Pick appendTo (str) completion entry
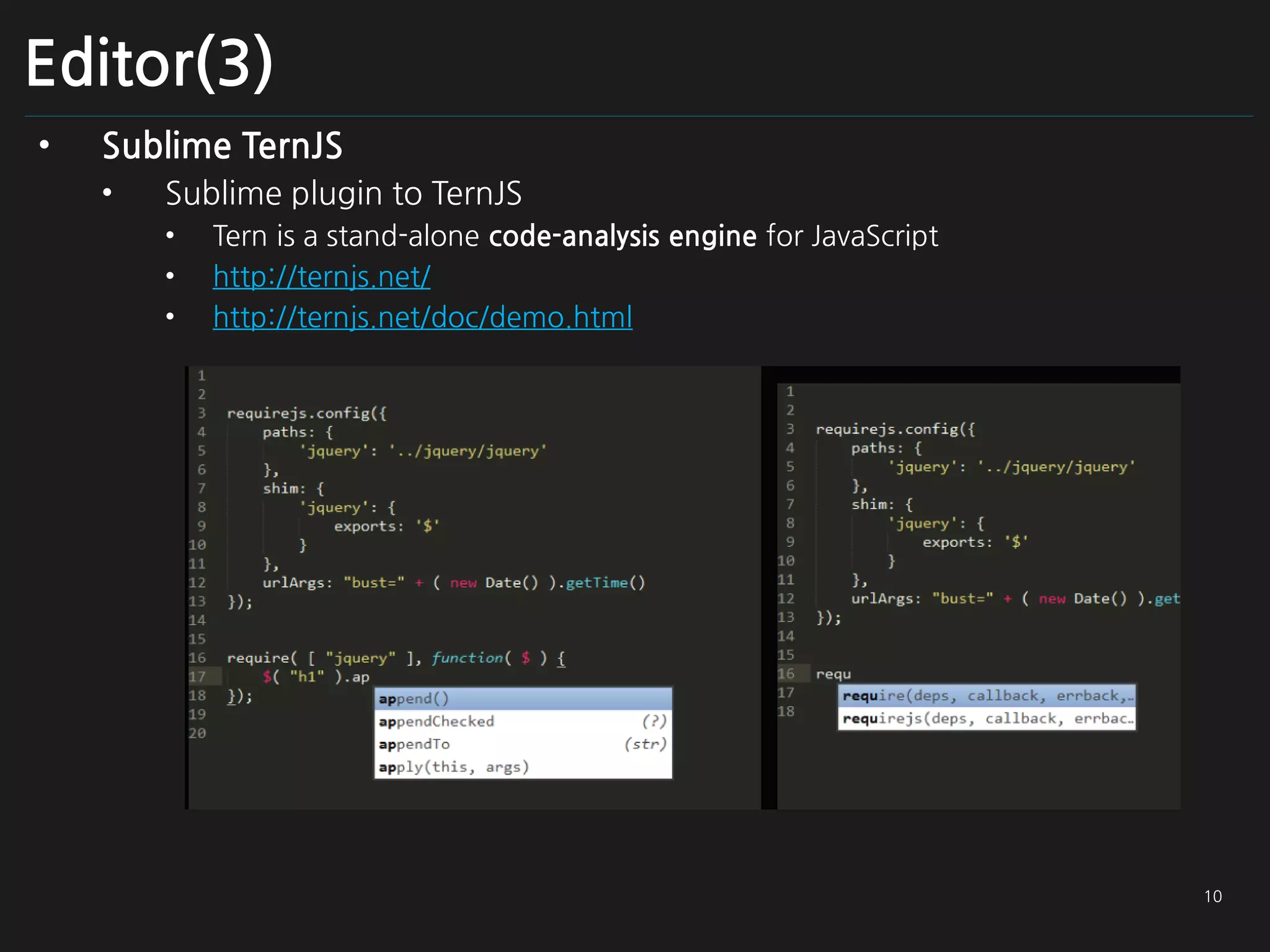Screen dimensions: 1270x952 pyautogui.click(x=523, y=744)
